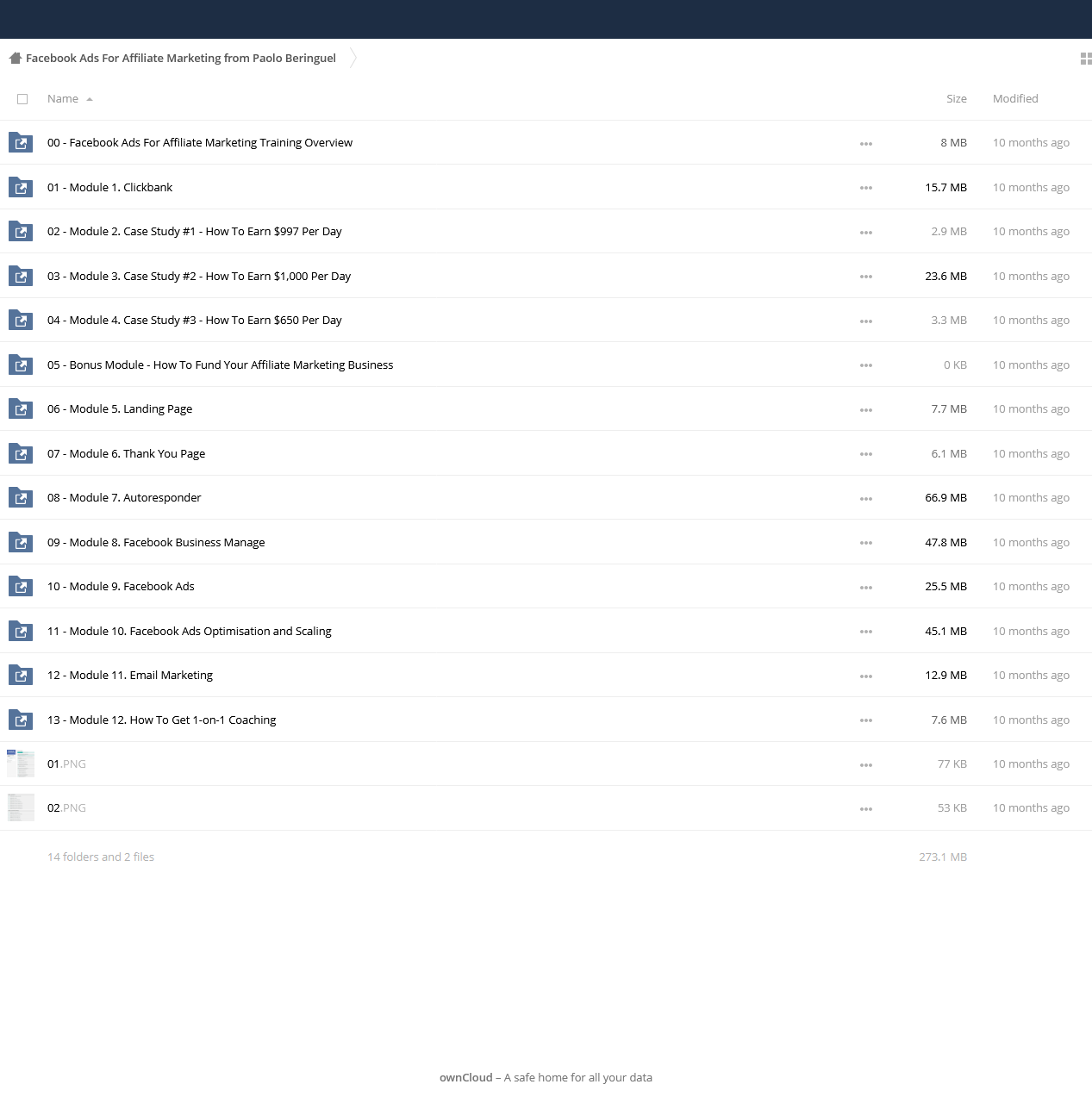The image size is (1092, 1103).
Task: Toggle the select-all files checkbox
Action: pos(22,99)
